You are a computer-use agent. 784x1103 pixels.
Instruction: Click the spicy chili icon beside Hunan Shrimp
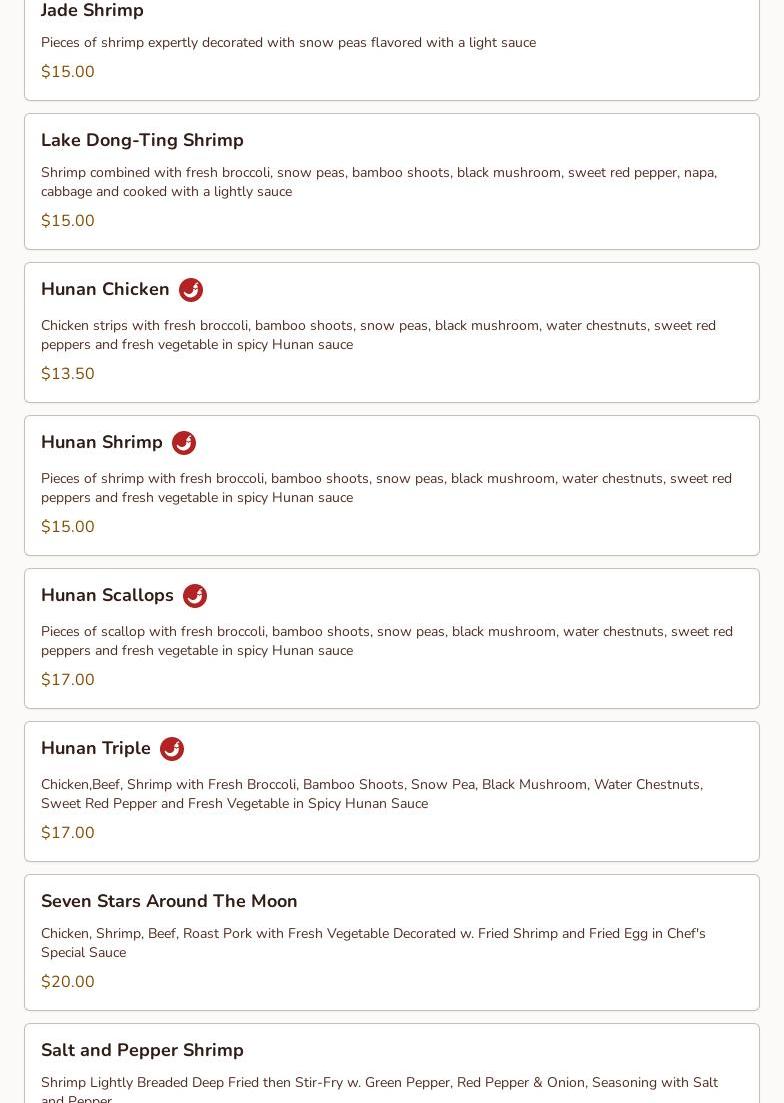coord(184,442)
